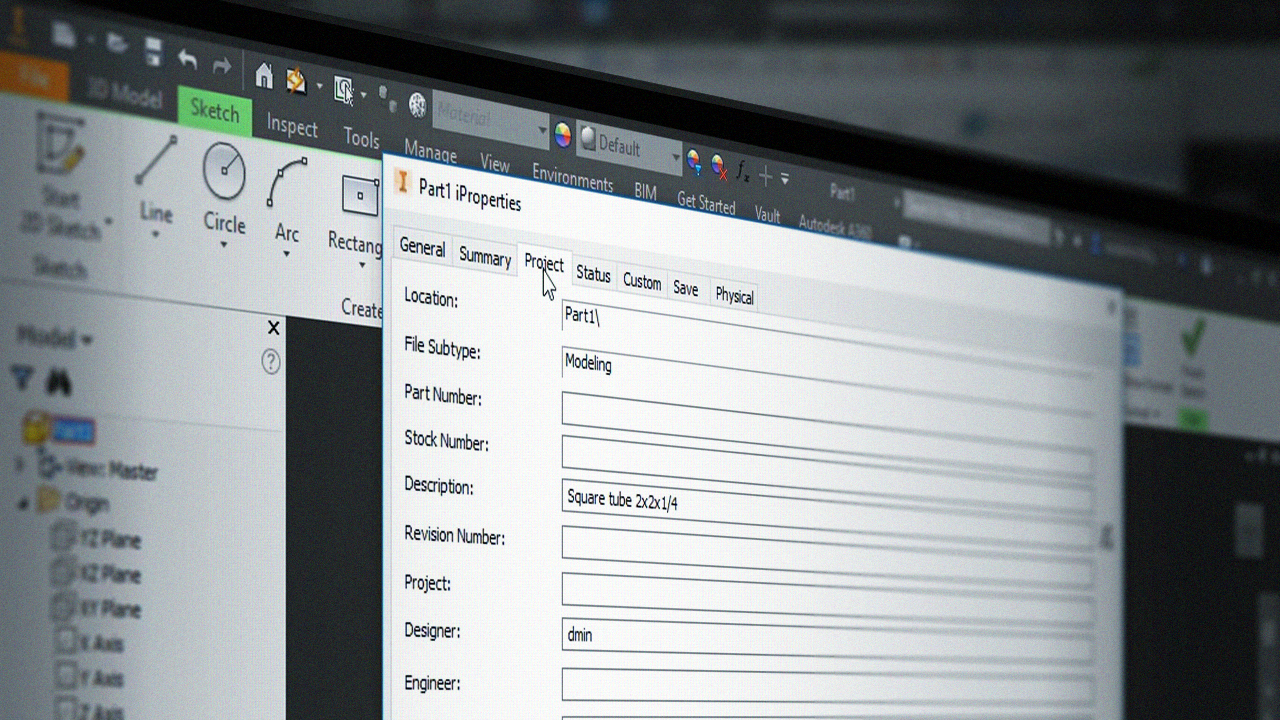Click the Save diskette icon
The image size is (1280, 720).
153,50
